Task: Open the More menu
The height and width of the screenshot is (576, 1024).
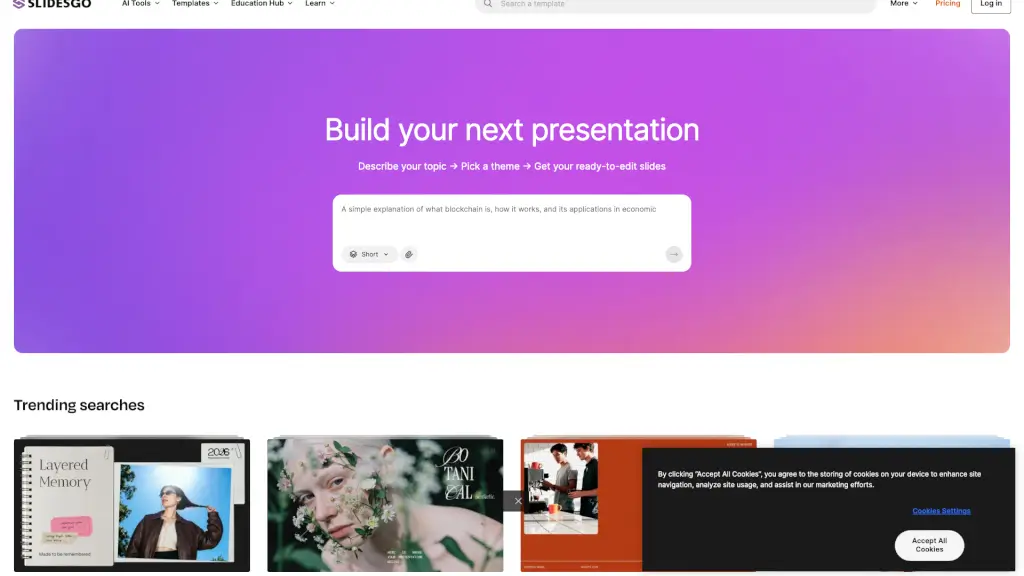Action: [903, 4]
